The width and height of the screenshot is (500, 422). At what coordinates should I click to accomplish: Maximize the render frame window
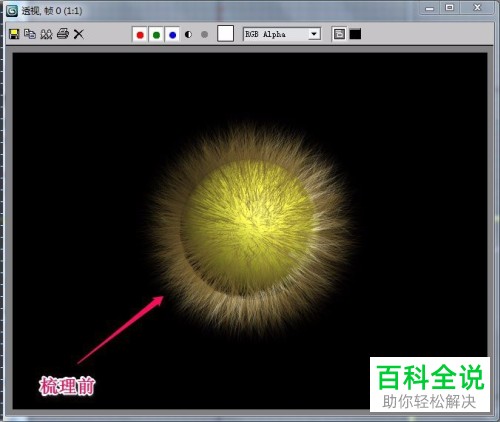coord(449,8)
